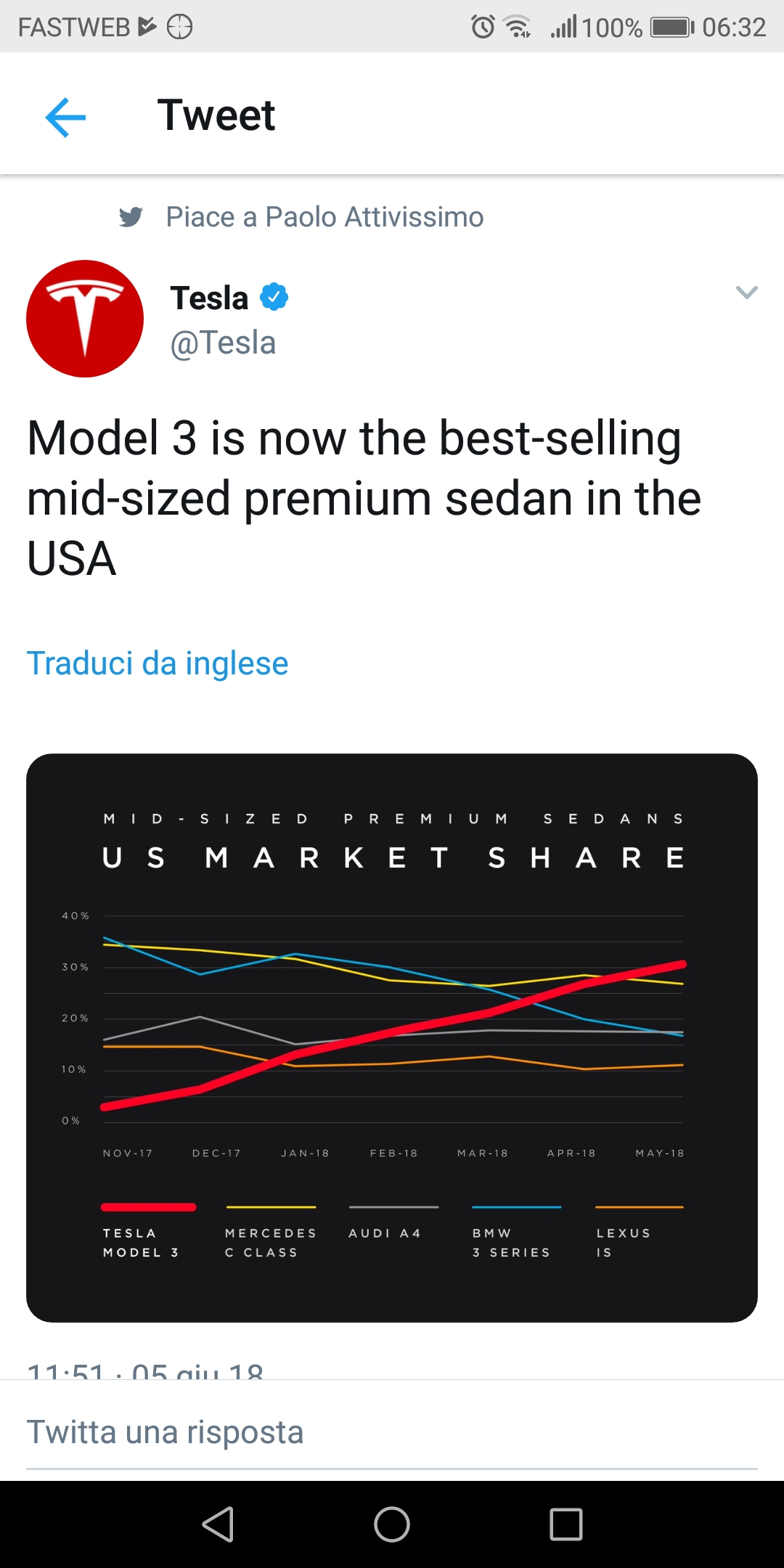Select the @Tesla username handle

coord(223,343)
